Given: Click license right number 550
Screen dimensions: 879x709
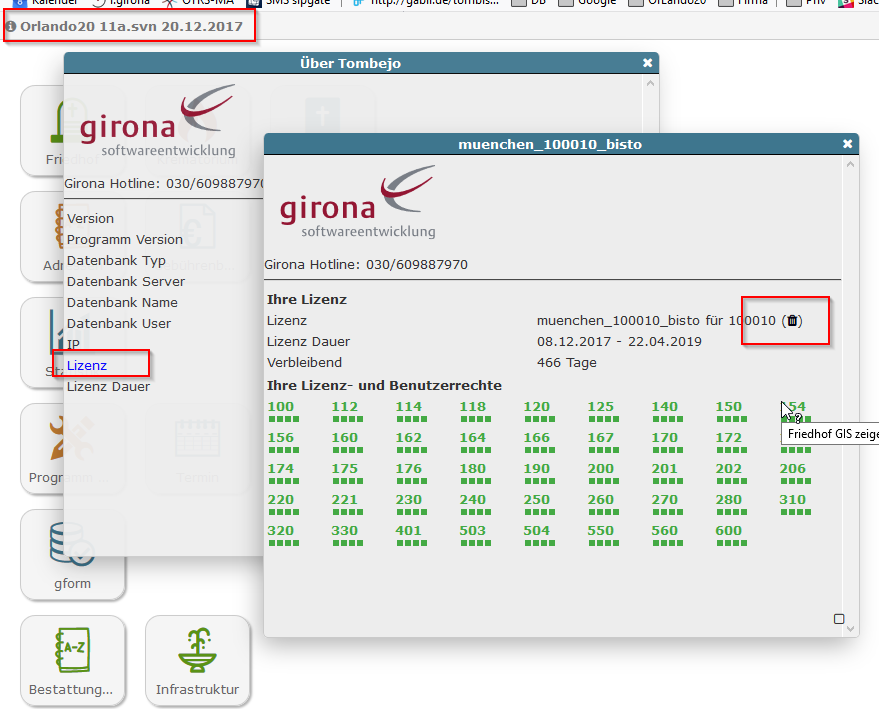Looking at the screenshot, I should point(600,530).
